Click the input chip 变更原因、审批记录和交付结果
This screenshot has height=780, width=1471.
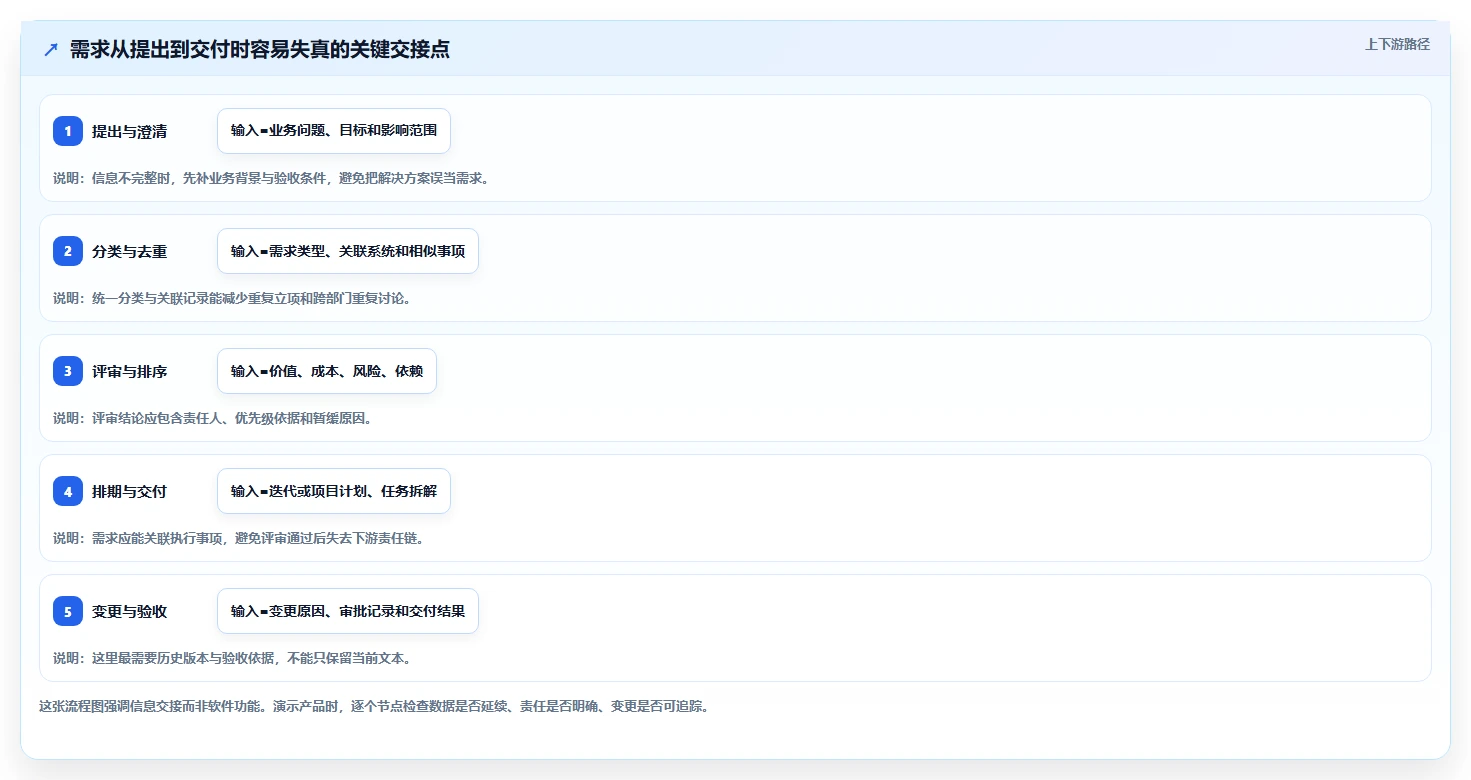(x=348, y=611)
